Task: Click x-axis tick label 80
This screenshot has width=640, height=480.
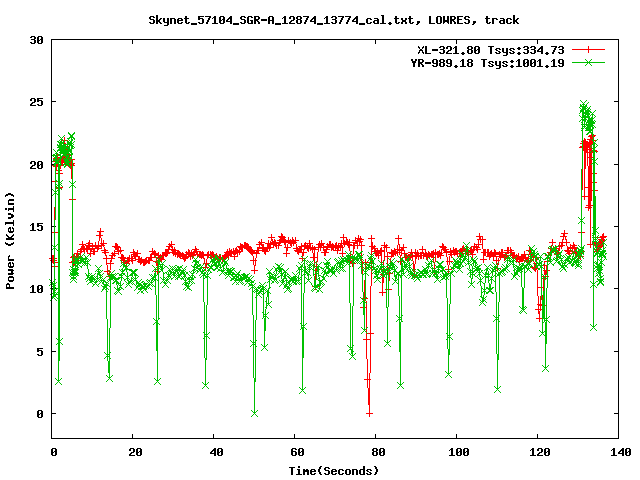Action: (x=378, y=452)
